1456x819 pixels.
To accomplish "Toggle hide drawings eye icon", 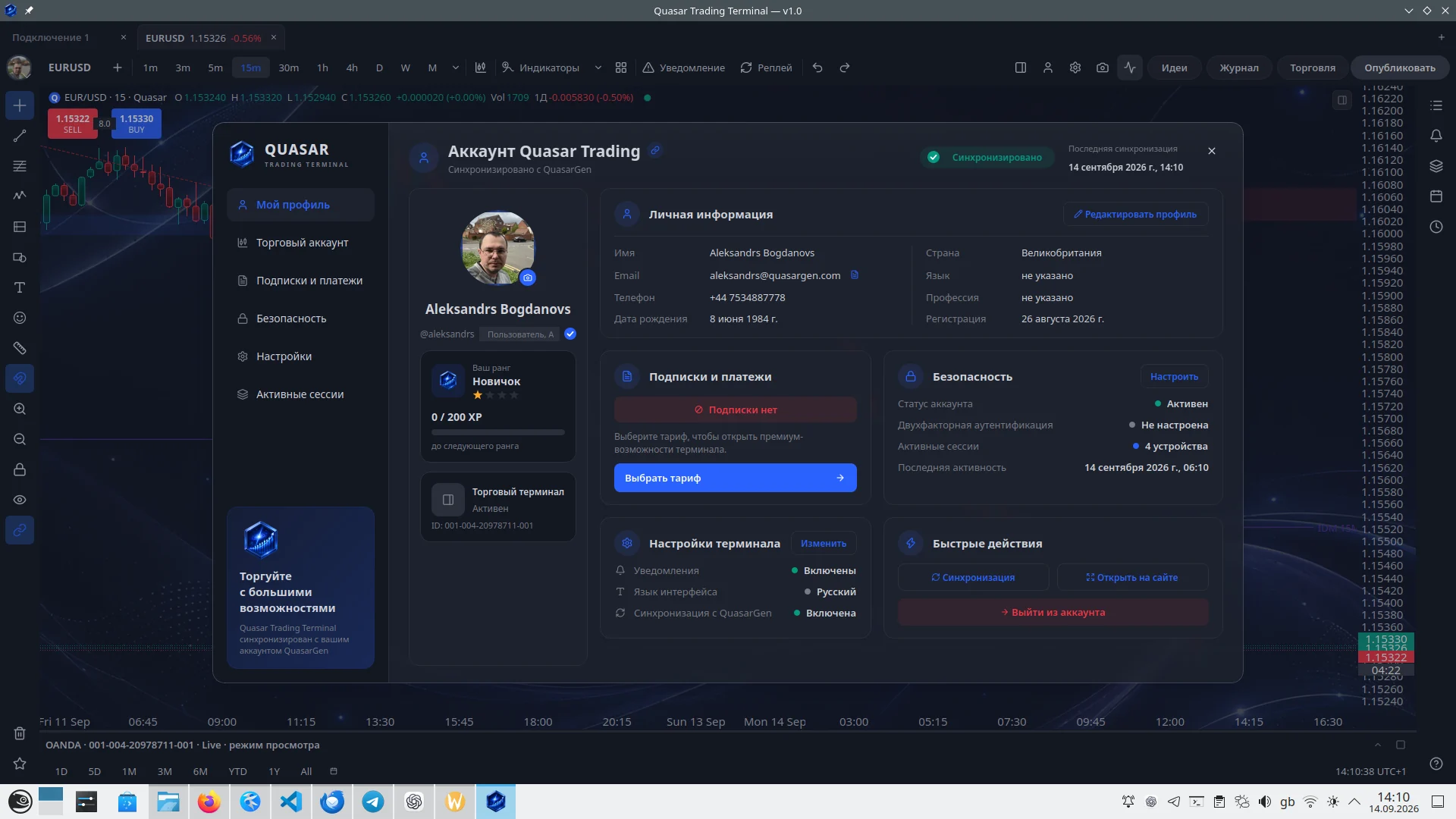I will coord(20,500).
